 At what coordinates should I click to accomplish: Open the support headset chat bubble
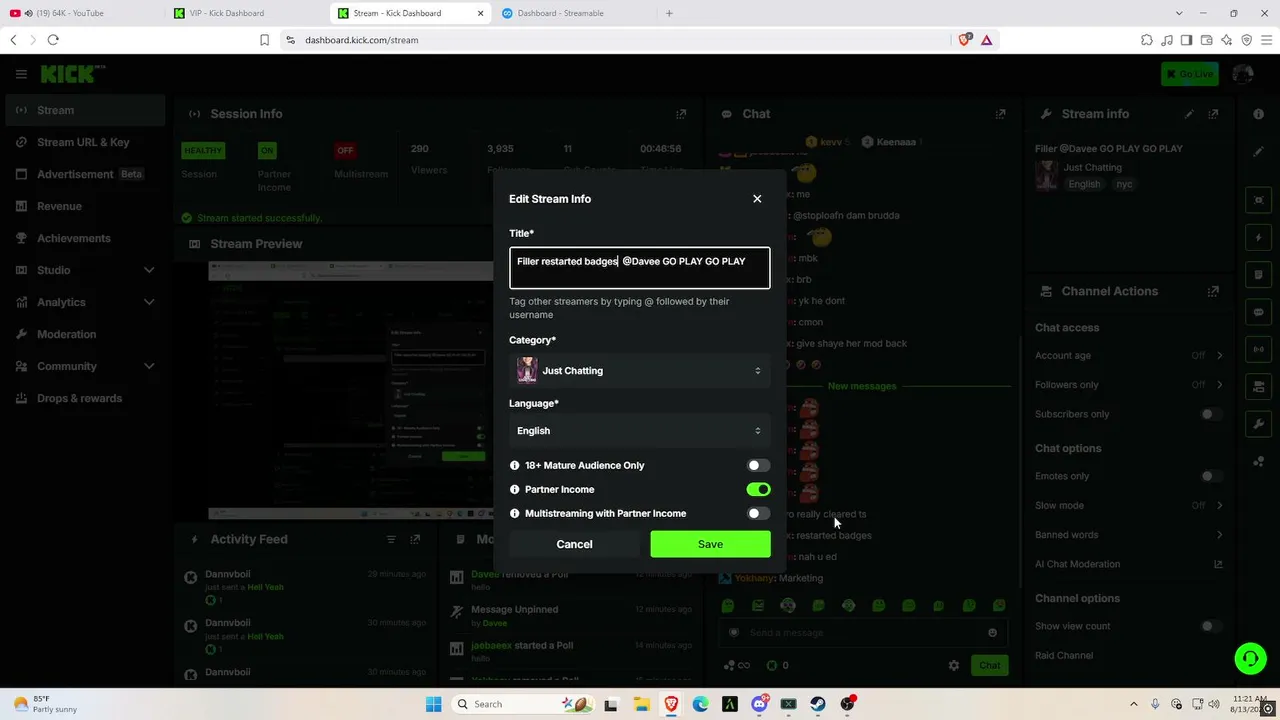coord(1249,658)
